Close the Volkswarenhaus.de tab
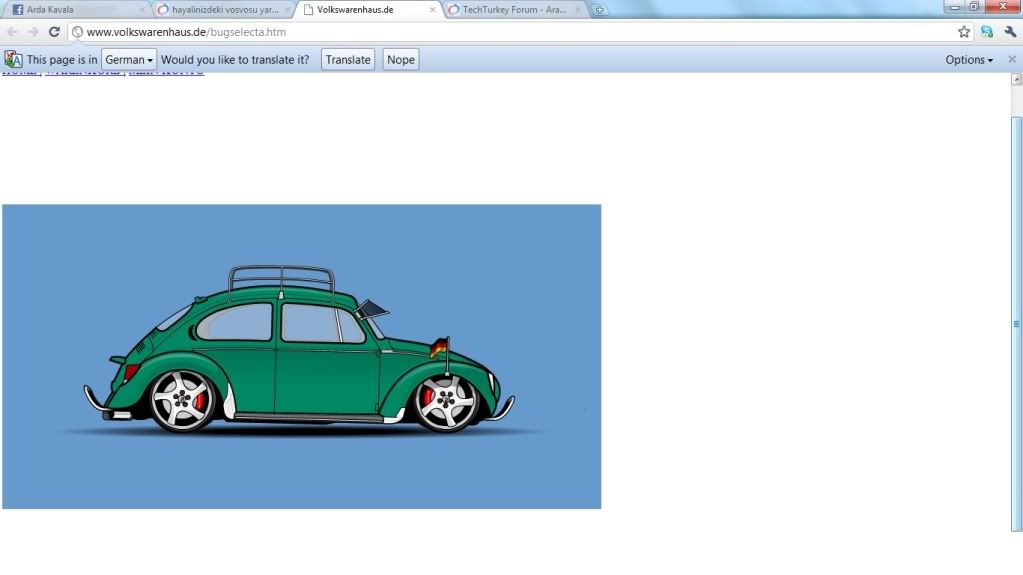1023x575 pixels. pos(432,10)
